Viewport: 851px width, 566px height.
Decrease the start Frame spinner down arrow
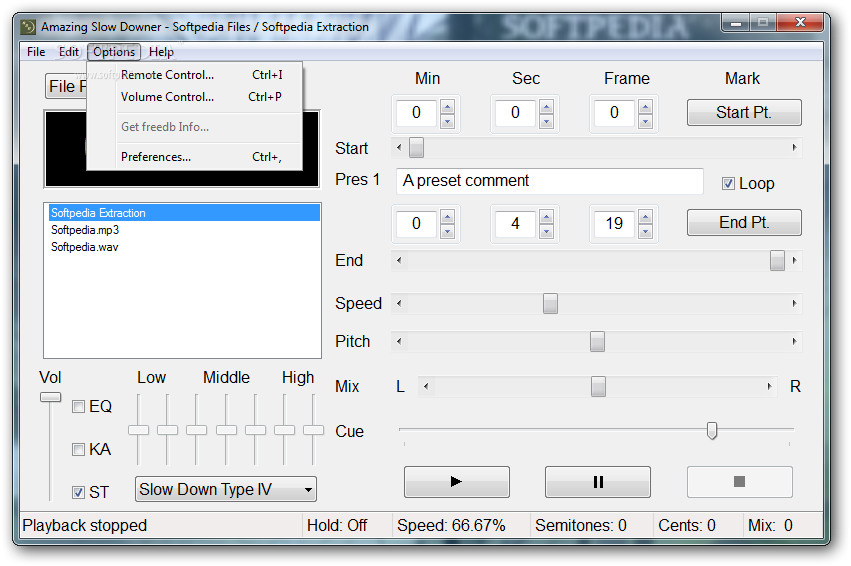645,121
